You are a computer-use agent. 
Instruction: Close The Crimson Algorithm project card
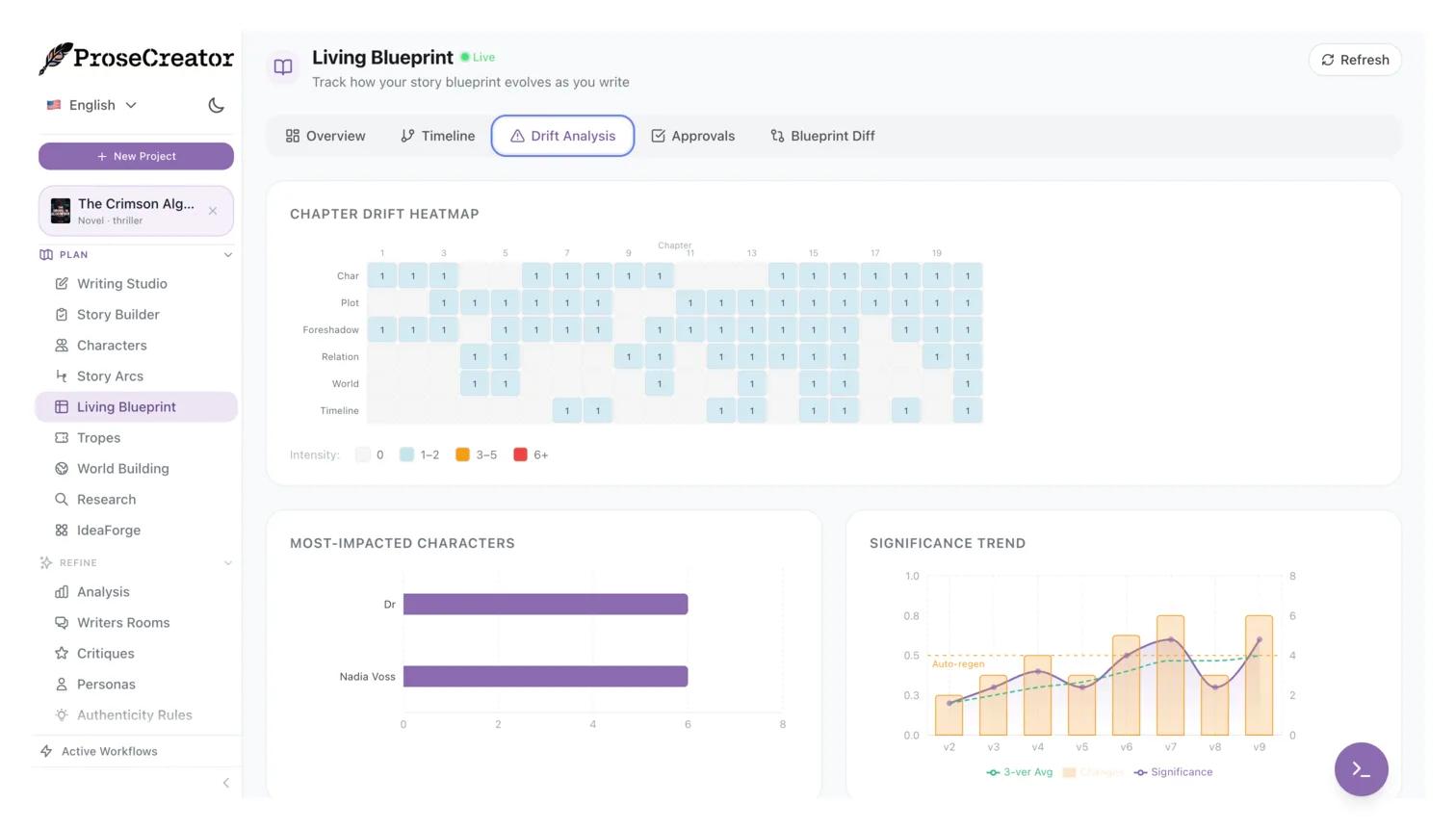coord(213,211)
